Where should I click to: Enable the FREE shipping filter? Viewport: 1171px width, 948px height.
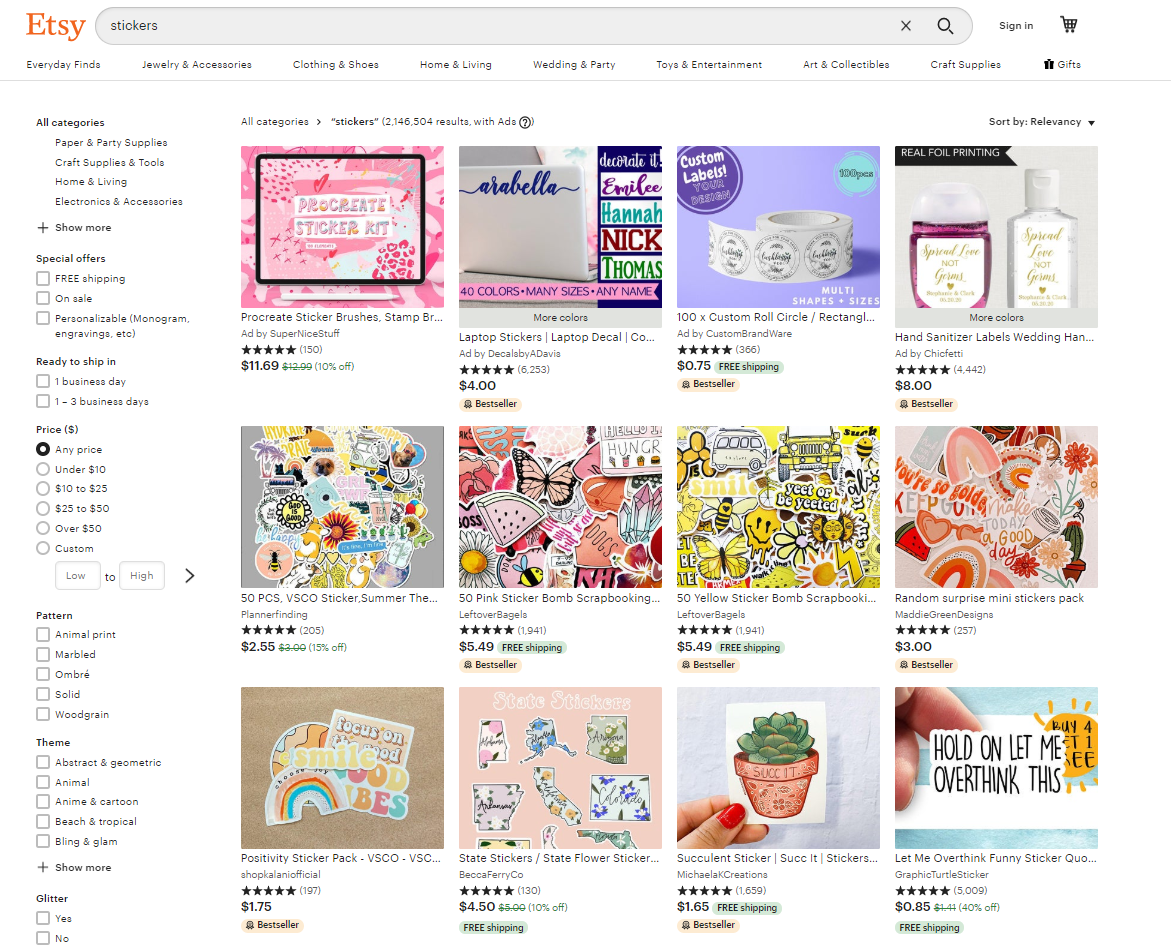coord(42,278)
